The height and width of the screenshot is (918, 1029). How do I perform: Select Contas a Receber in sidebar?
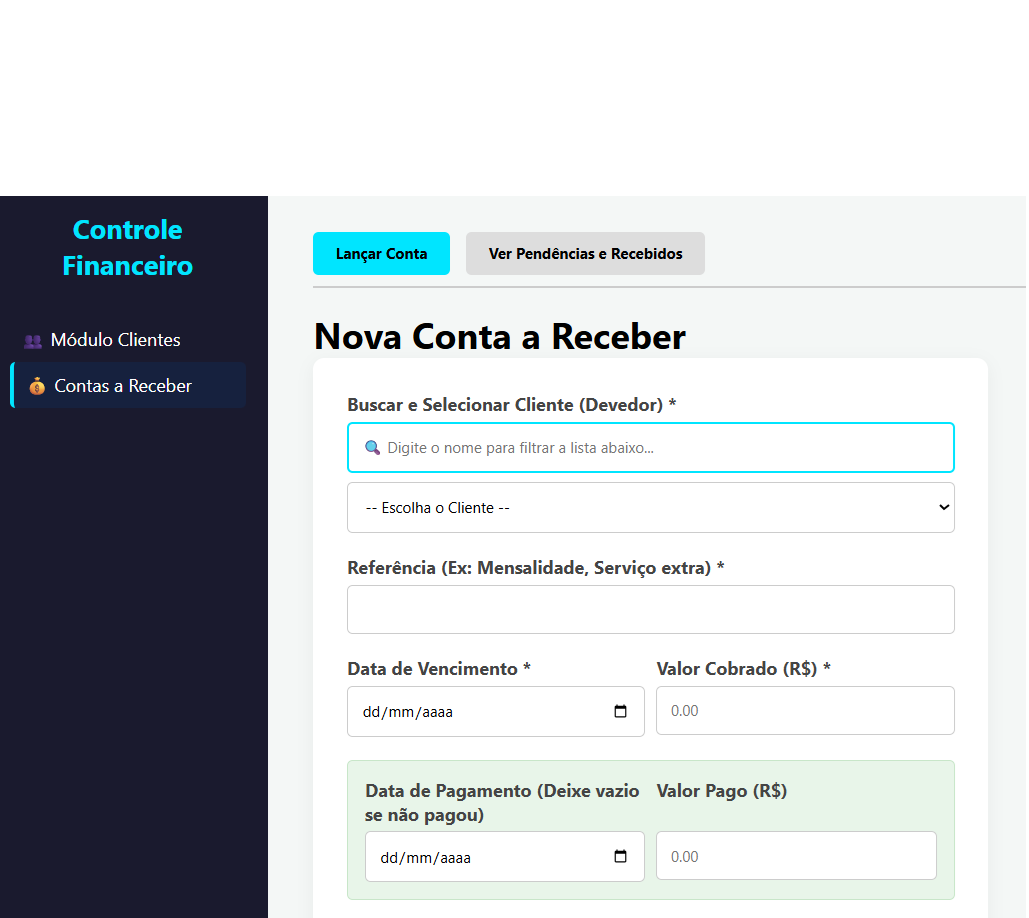pyautogui.click(x=128, y=385)
